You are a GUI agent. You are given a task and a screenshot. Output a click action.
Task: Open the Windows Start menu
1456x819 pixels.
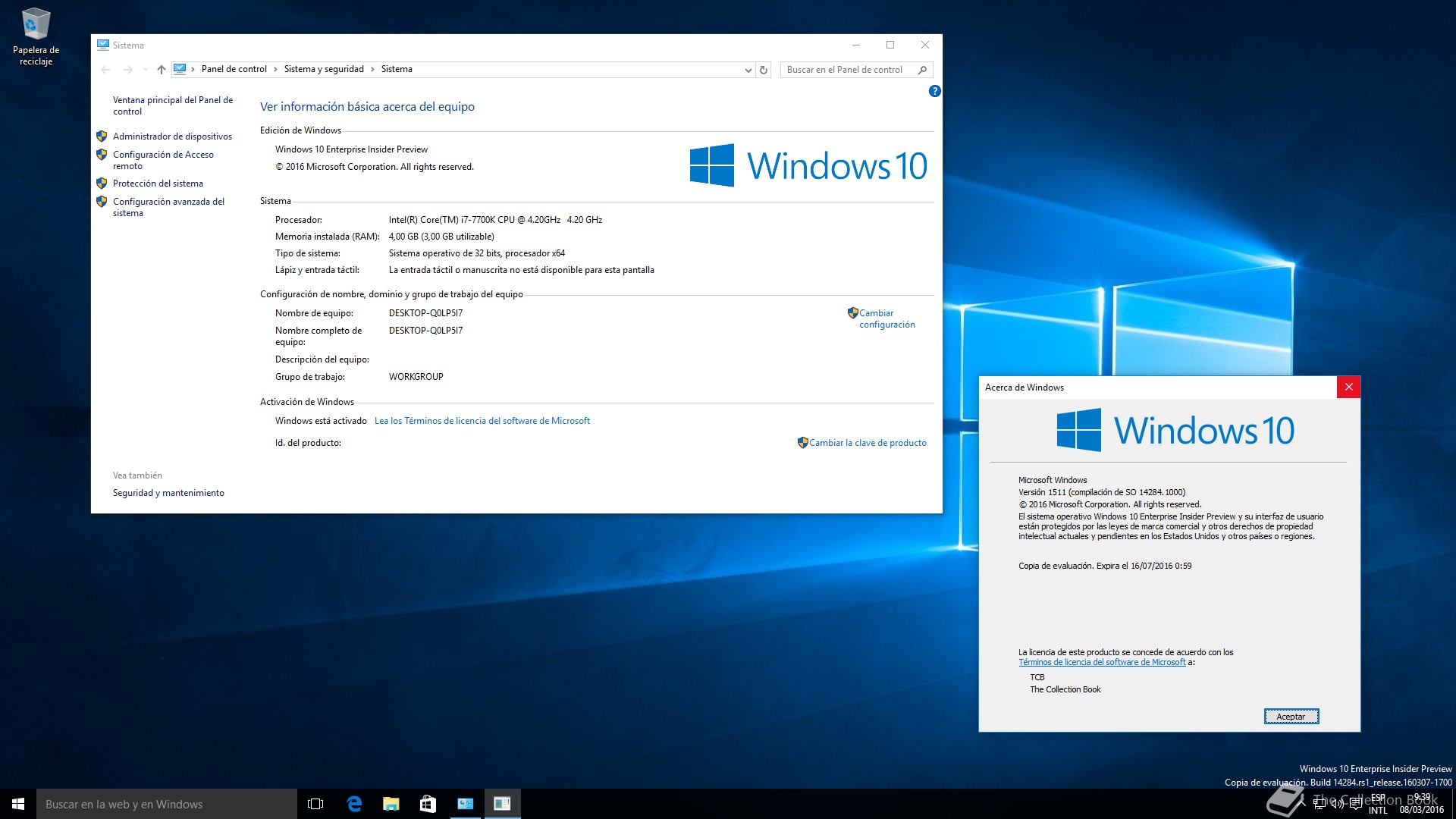[18, 804]
